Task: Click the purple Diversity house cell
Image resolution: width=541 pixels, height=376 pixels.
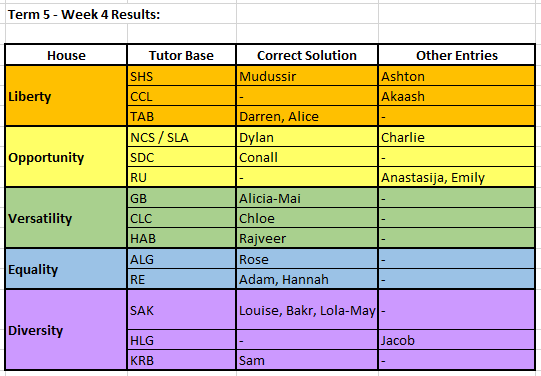Action: pos(66,330)
